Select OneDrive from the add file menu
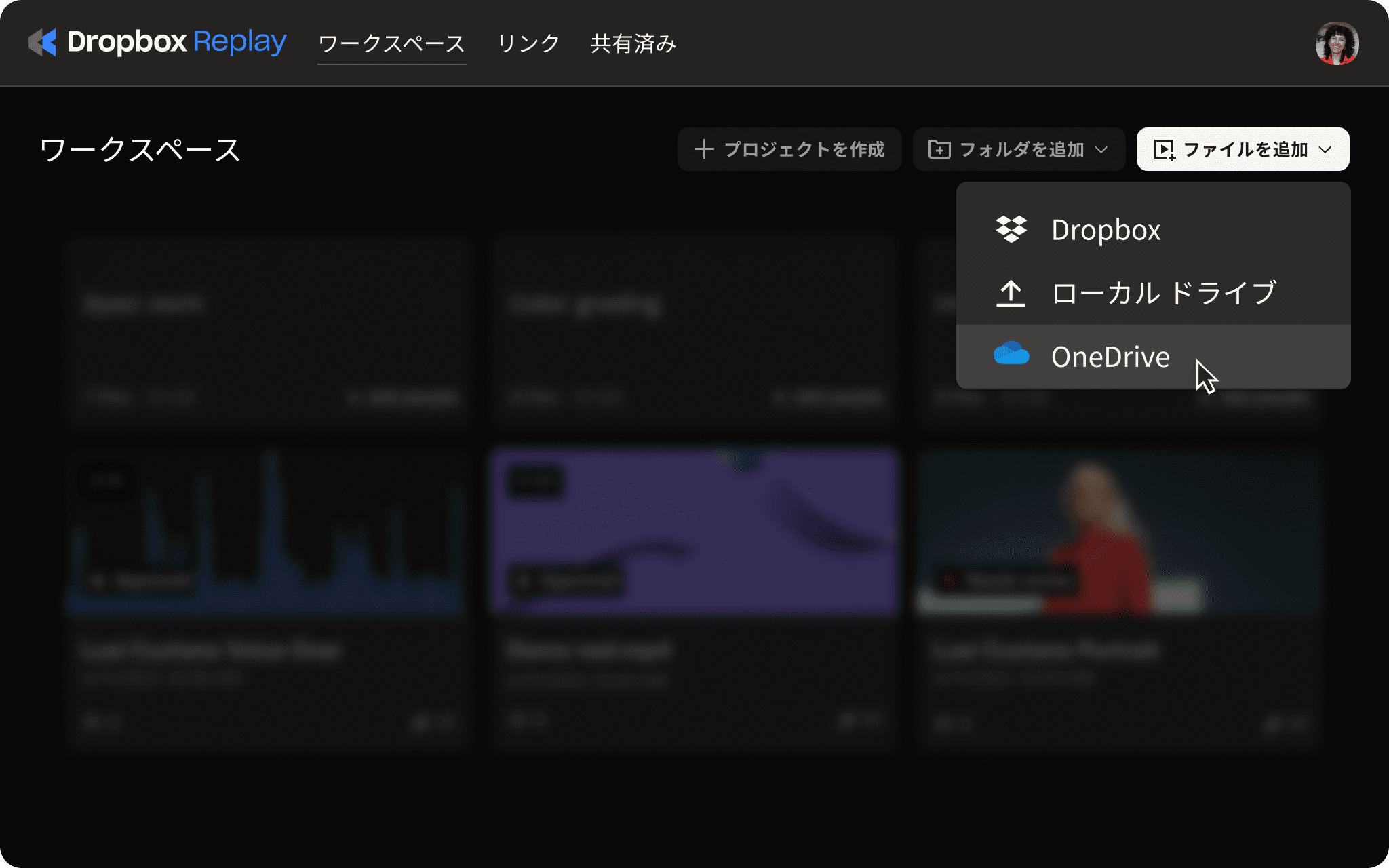The width and height of the screenshot is (1389, 868). (x=1153, y=357)
